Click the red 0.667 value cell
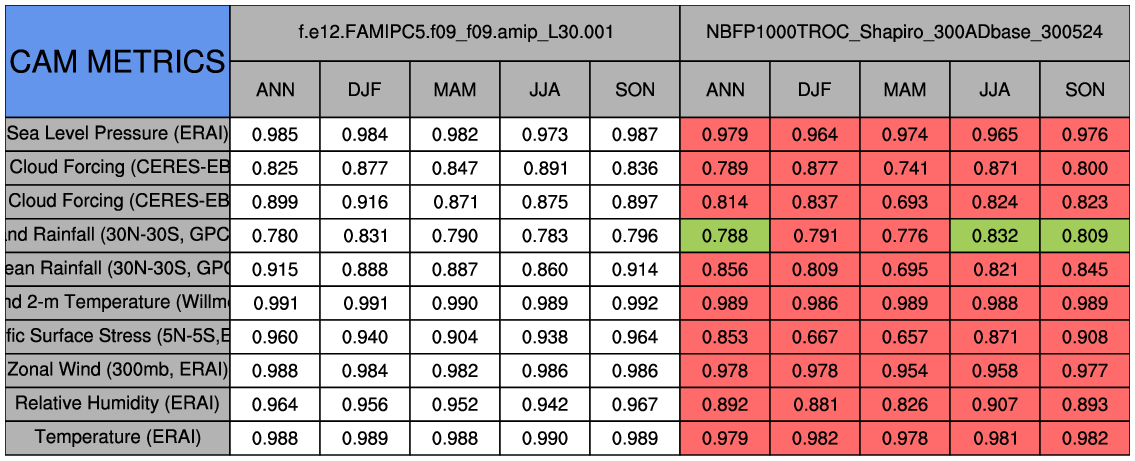Viewport: 1135px width, 461px height. [815, 337]
